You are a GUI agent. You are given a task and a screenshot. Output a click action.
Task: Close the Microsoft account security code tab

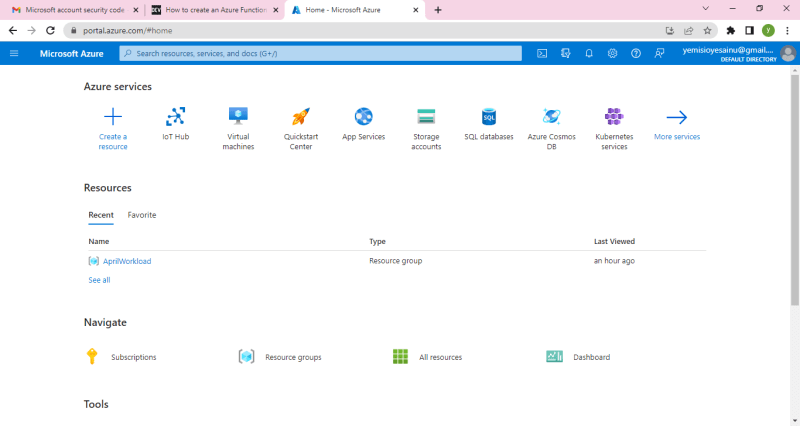135,10
